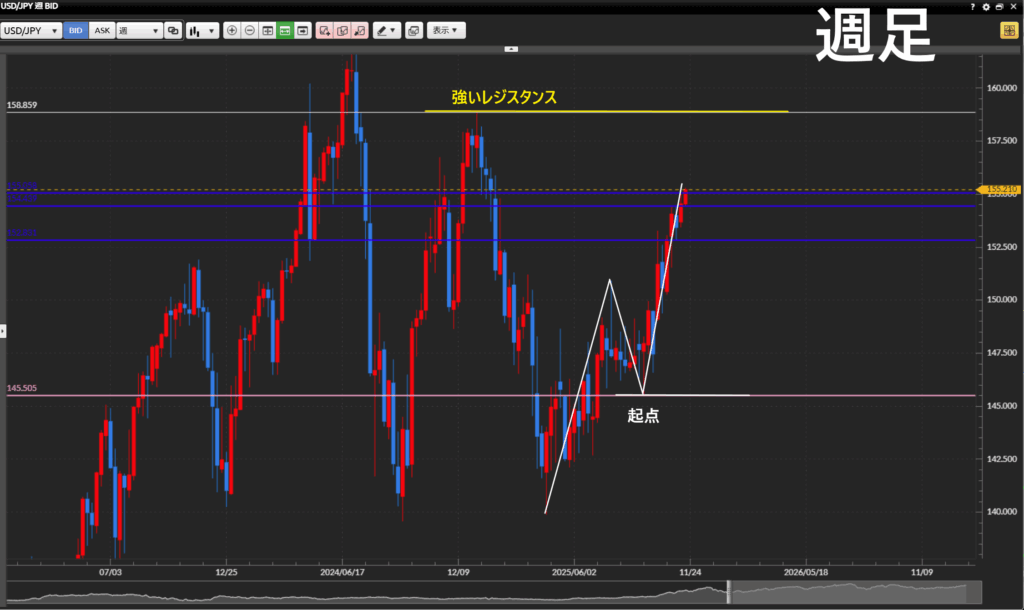The height and width of the screenshot is (610, 1024).
Task: Switch price display to ASK
Action: pyautogui.click(x=102, y=31)
